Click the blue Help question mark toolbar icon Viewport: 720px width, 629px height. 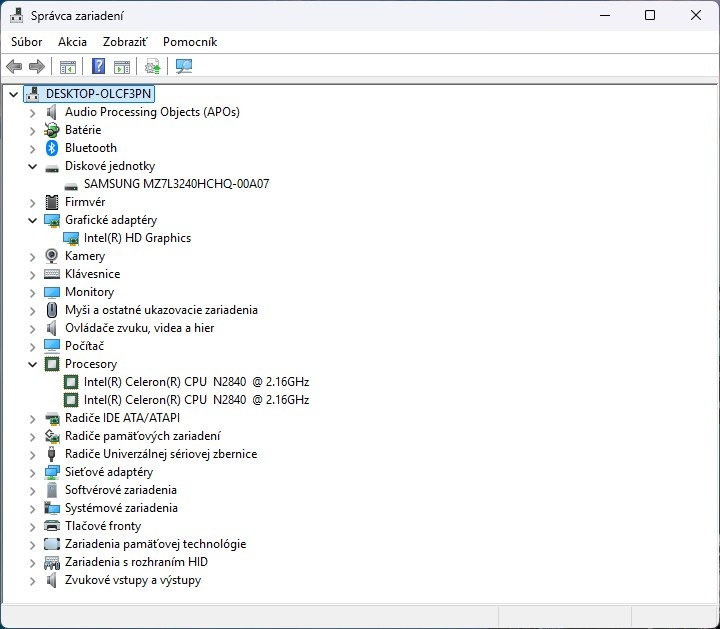pyautogui.click(x=98, y=67)
